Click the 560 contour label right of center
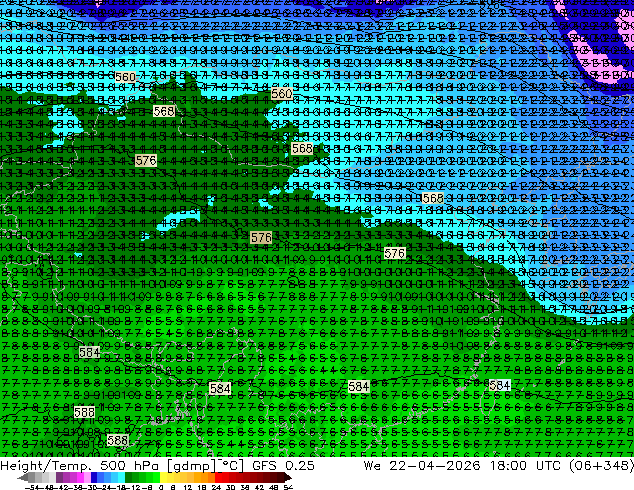The height and width of the screenshot is (490, 634). [x=281, y=94]
